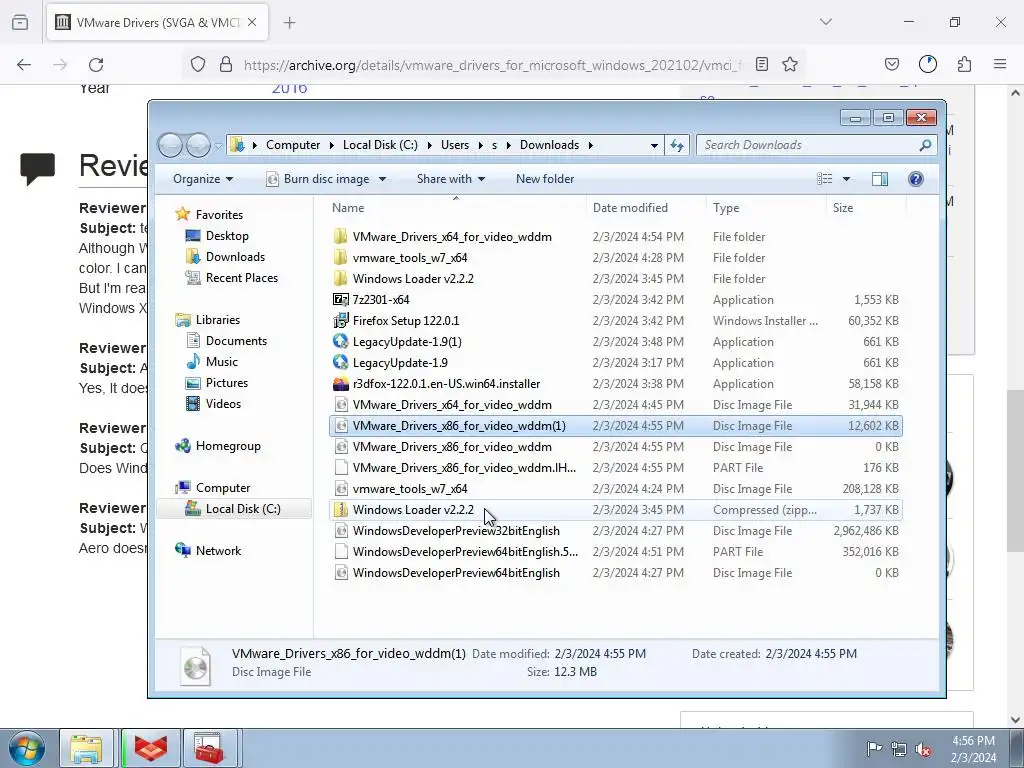
Task: Click the network tray icon
Action: click(x=899, y=749)
